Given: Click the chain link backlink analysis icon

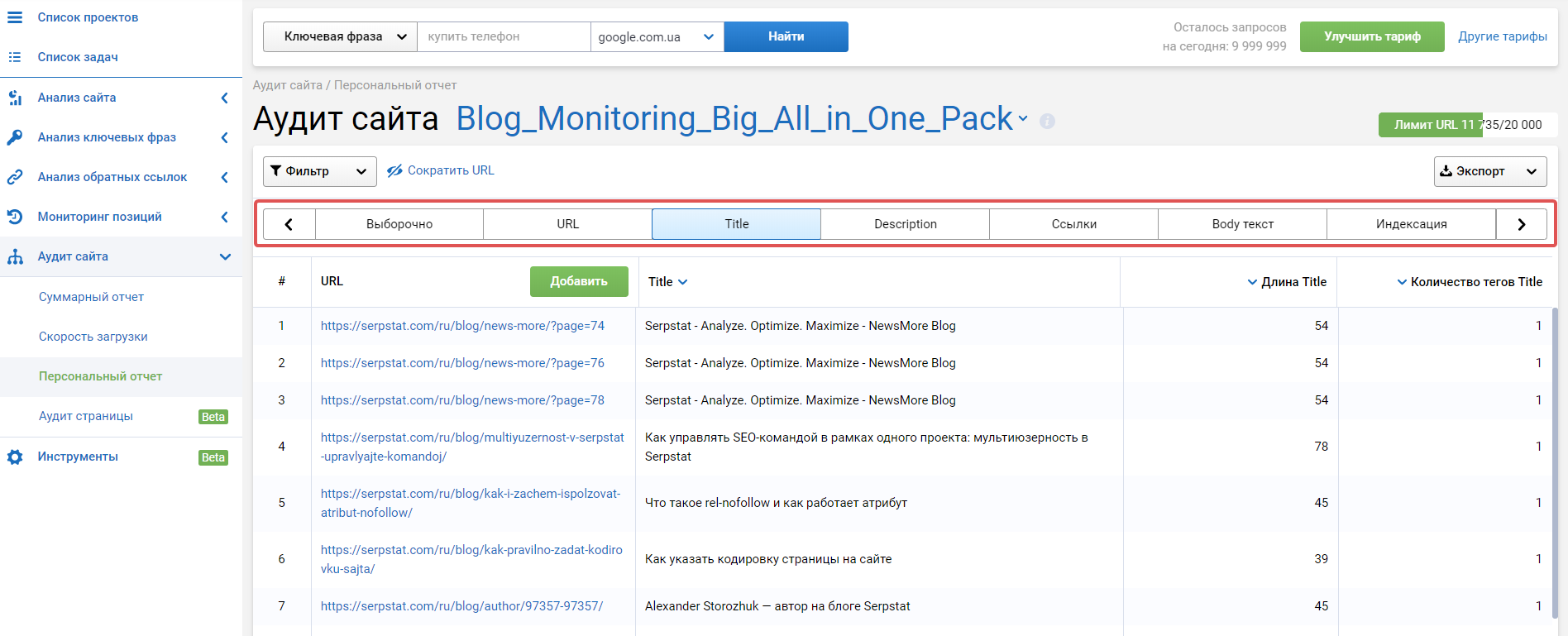Looking at the screenshot, I should pos(15,177).
